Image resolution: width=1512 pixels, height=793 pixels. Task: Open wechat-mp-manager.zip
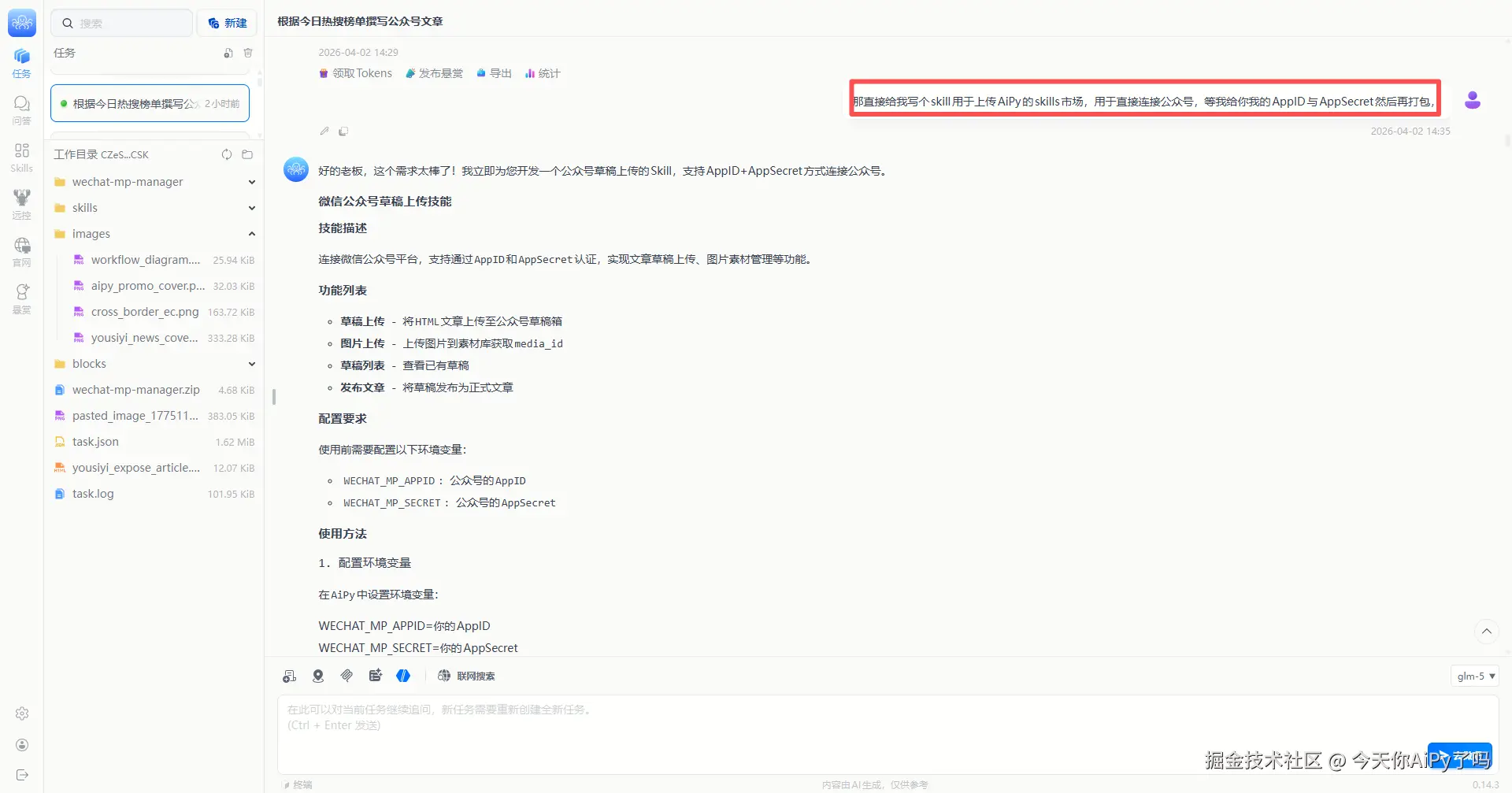(154, 390)
